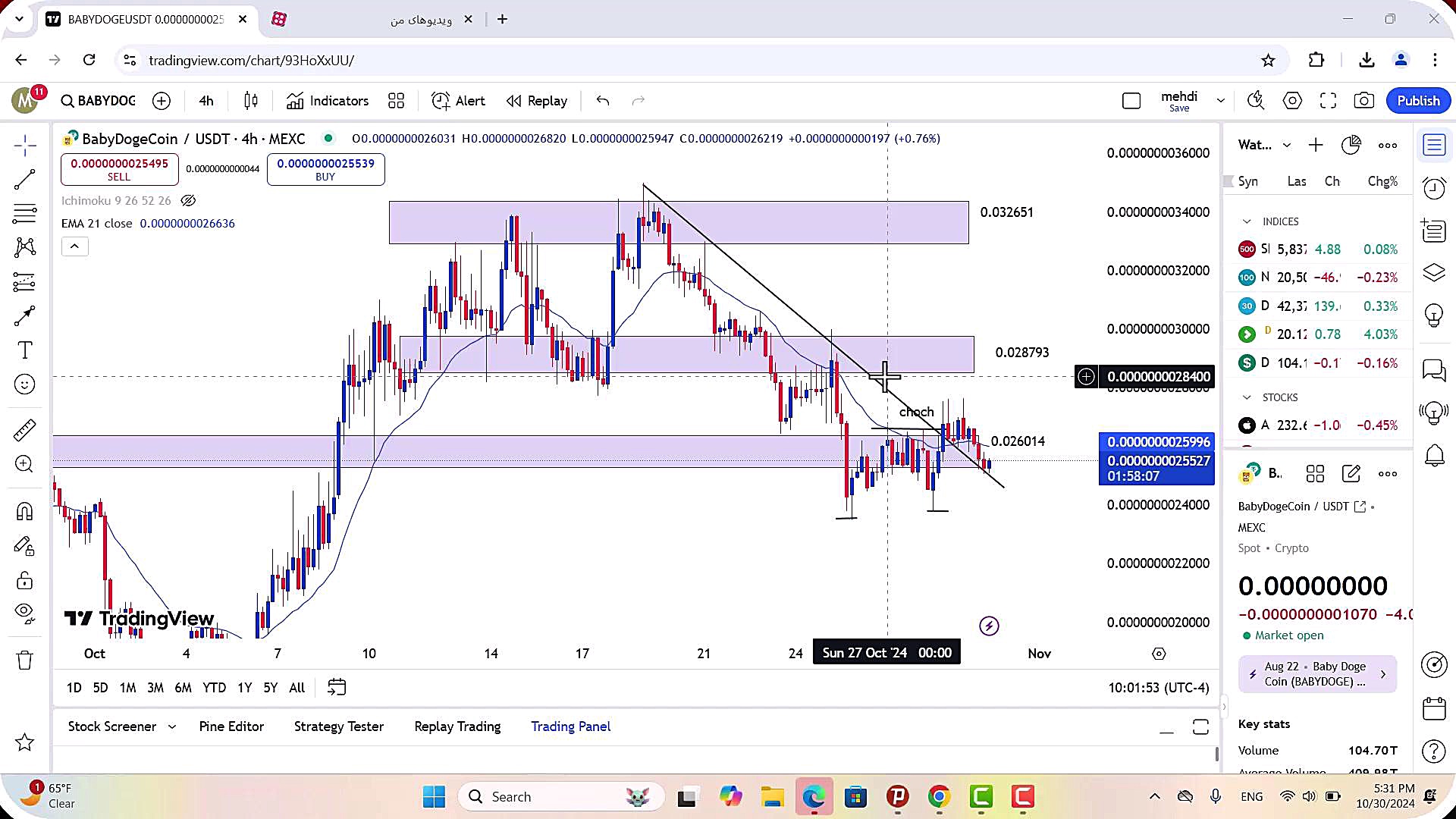Open indicator templates grid
1456x819 pixels.
point(396,101)
